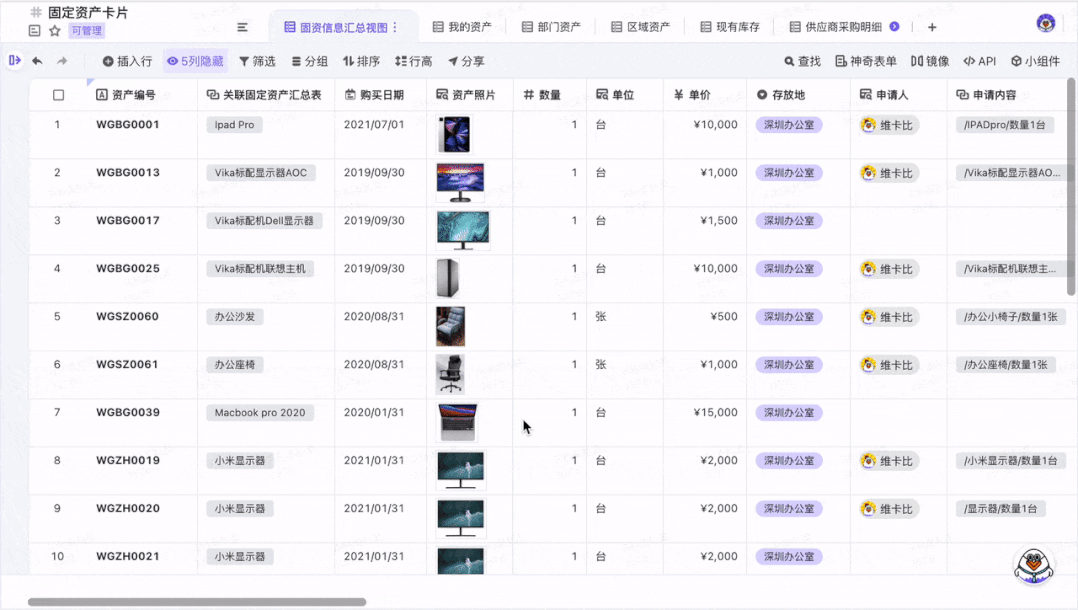Open the description icon below title
Image resolution: width=1078 pixels, height=610 pixels.
click(x=35, y=31)
